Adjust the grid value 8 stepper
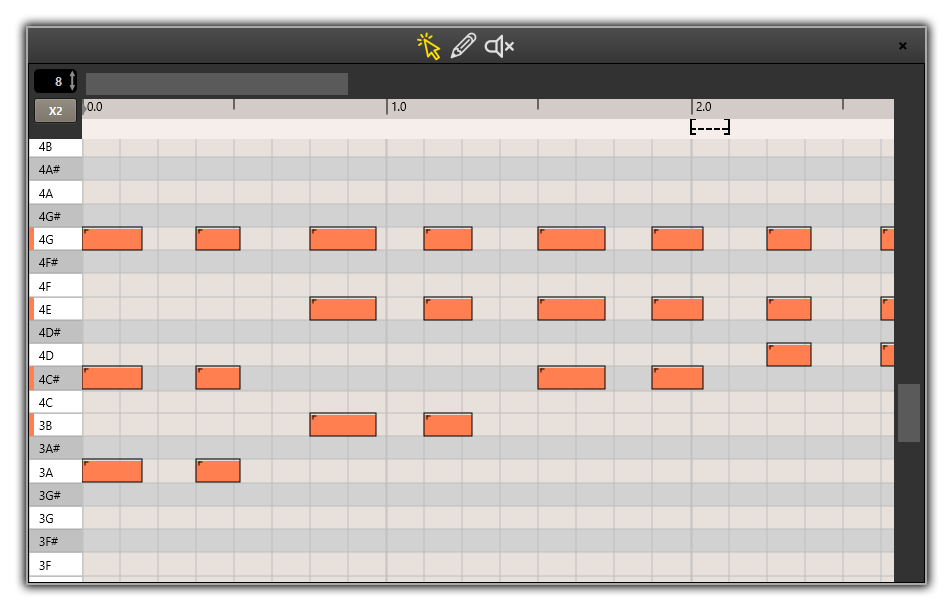 (56, 81)
